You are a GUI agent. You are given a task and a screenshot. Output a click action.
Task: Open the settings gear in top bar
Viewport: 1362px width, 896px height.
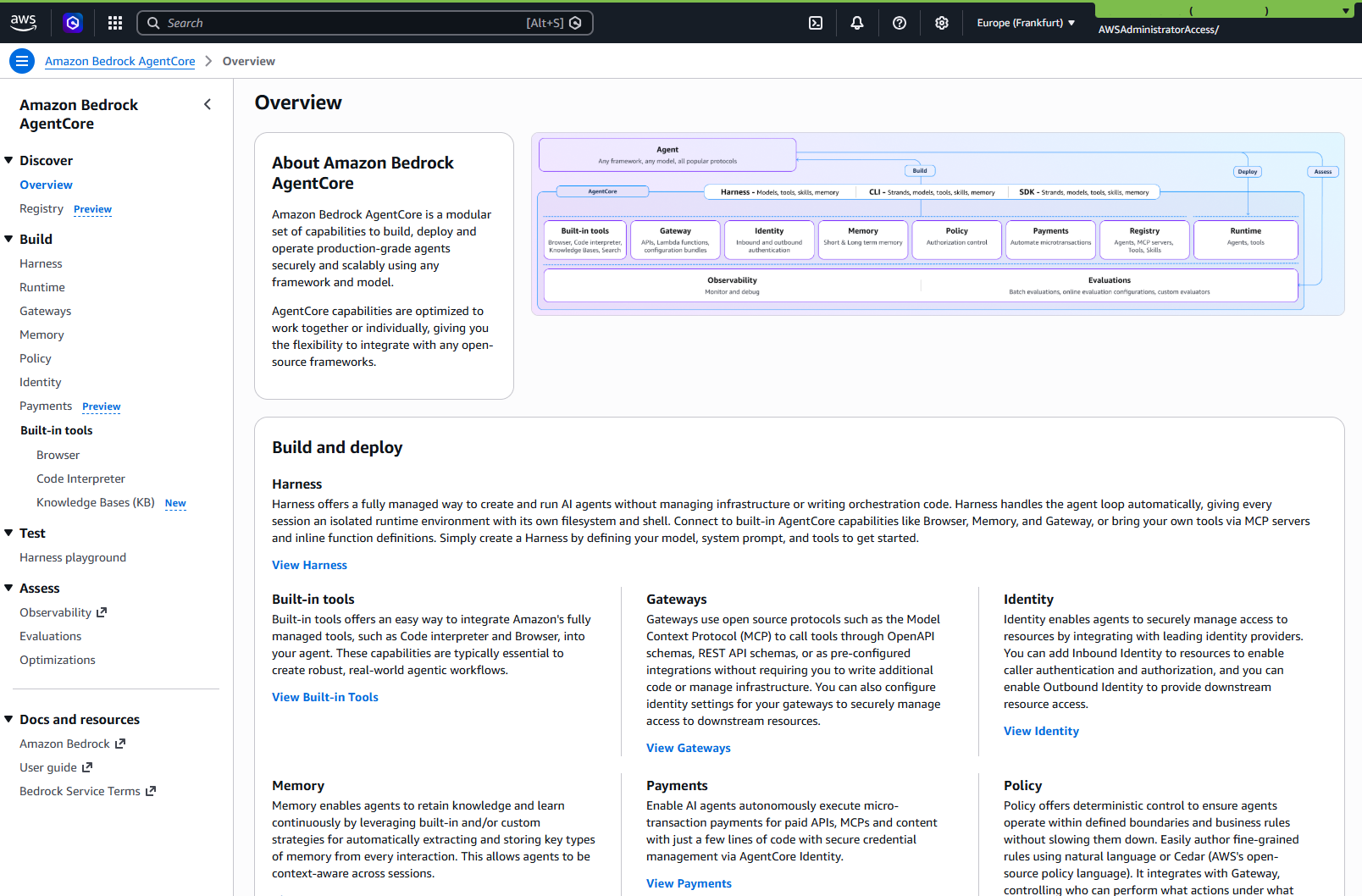[x=942, y=23]
